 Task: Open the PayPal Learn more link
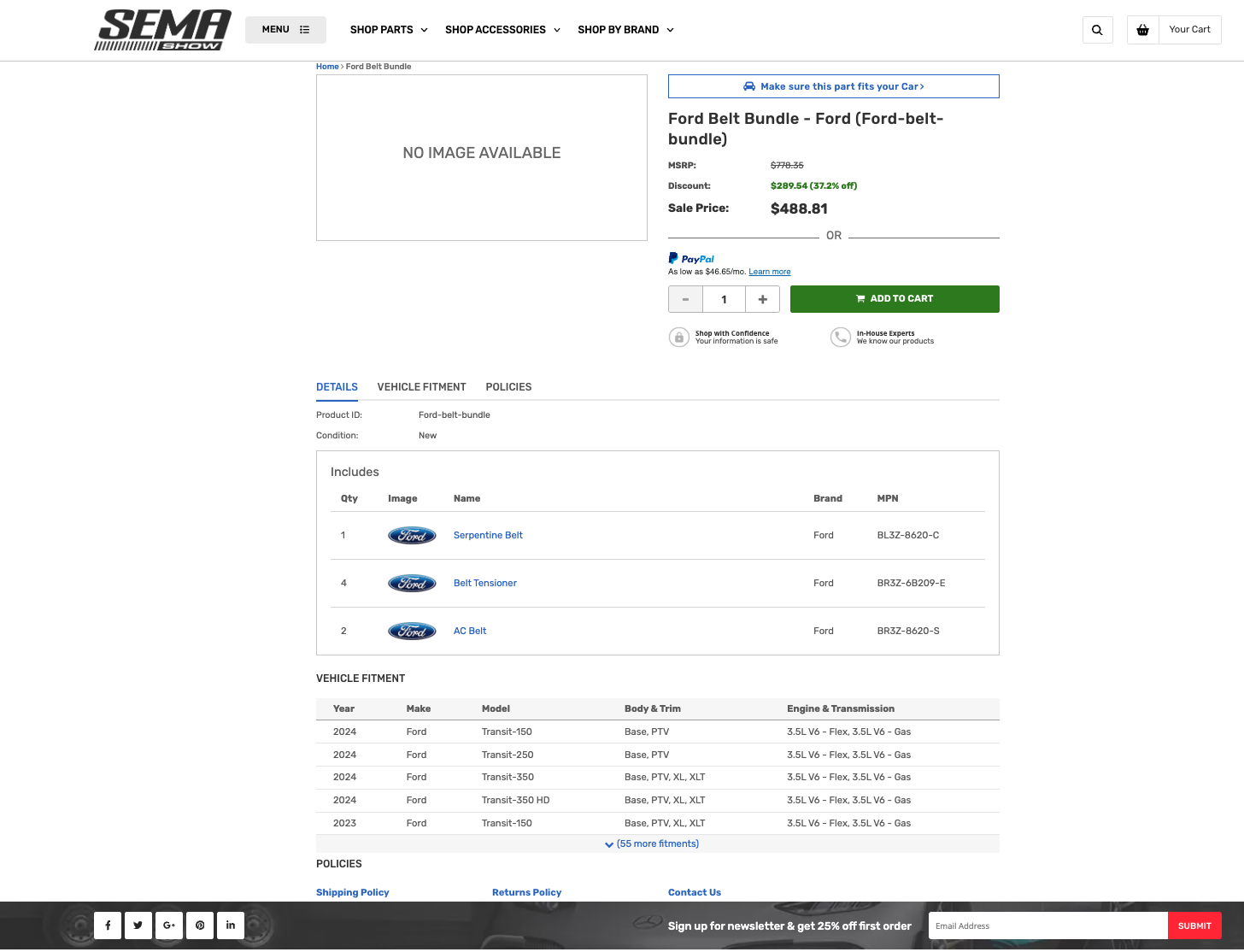click(x=770, y=272)
